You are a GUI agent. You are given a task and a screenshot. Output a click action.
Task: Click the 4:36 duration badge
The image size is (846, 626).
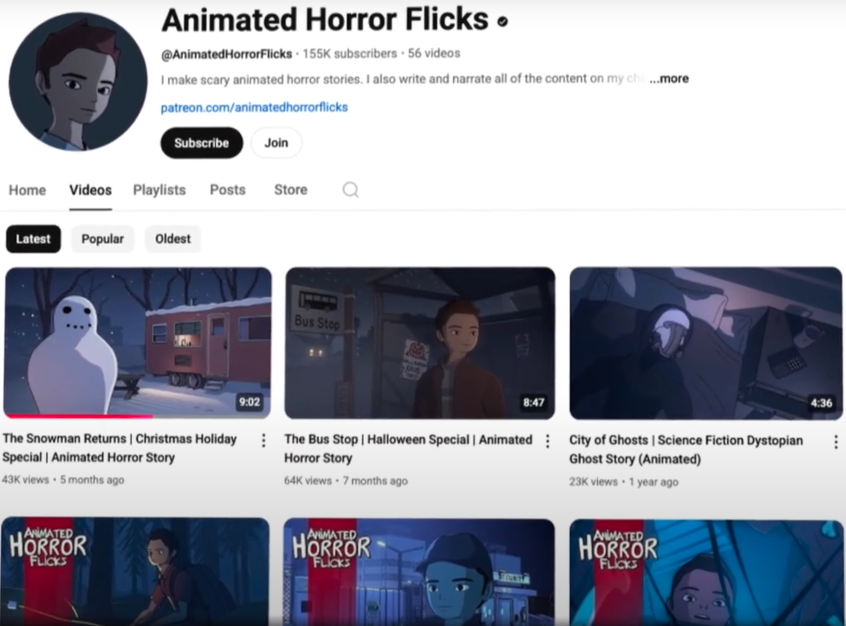pyautogui.click(x=821, y=403)
